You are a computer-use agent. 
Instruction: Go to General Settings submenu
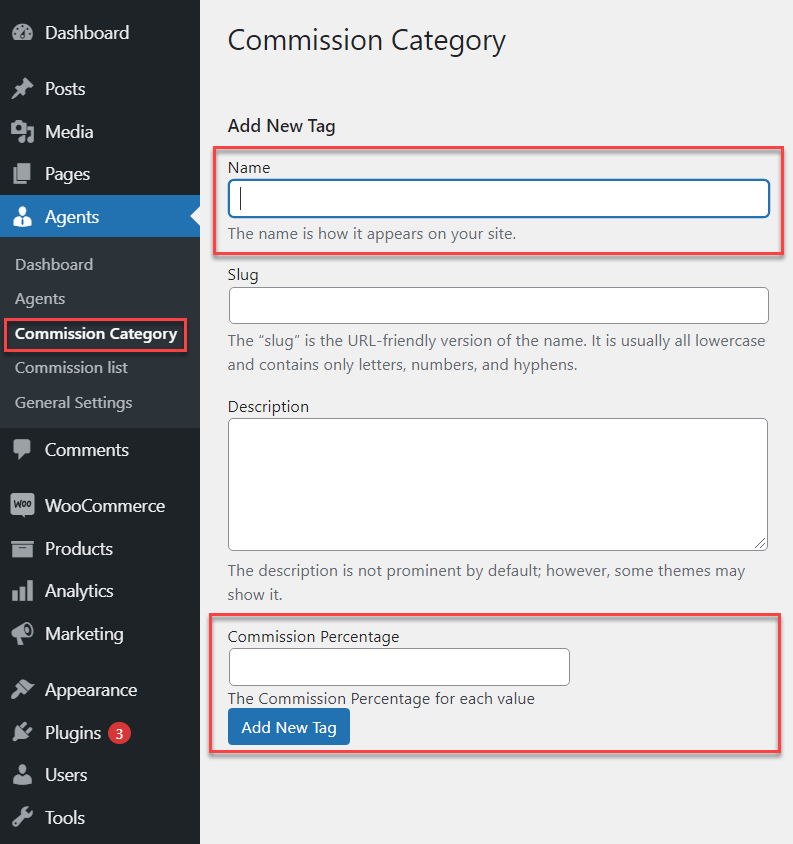[73, 402]
